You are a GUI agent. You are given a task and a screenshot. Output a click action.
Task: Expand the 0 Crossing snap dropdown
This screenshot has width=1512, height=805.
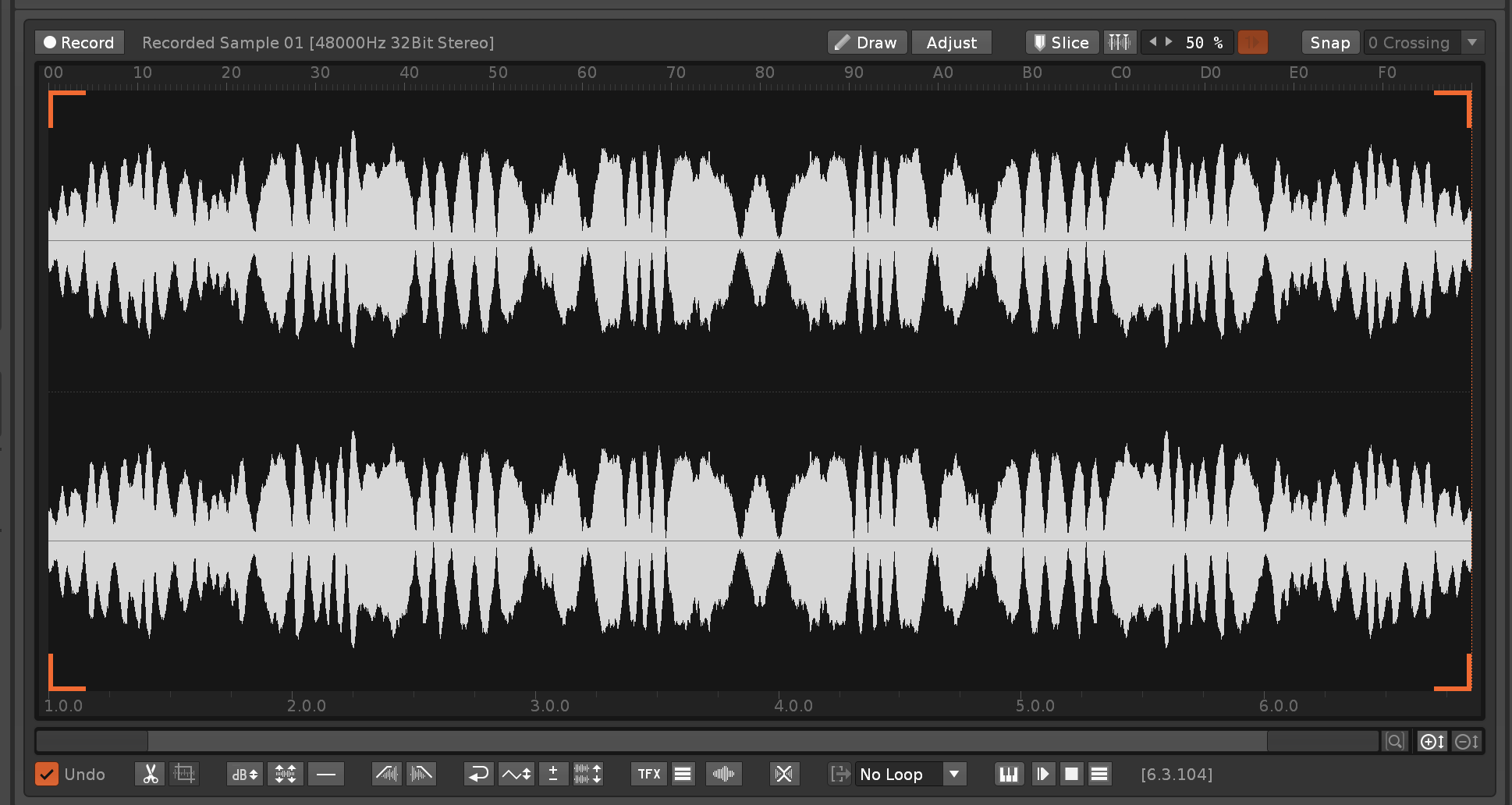pos(1471,42)
